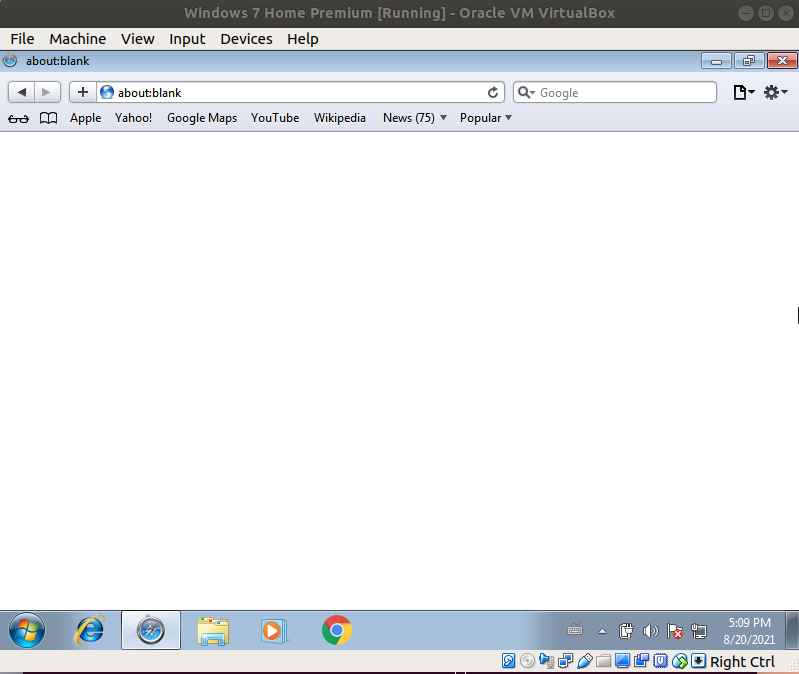Open the Google Maps bookmark
Viewport: 799px width, 674px height.
click(202, 118)
